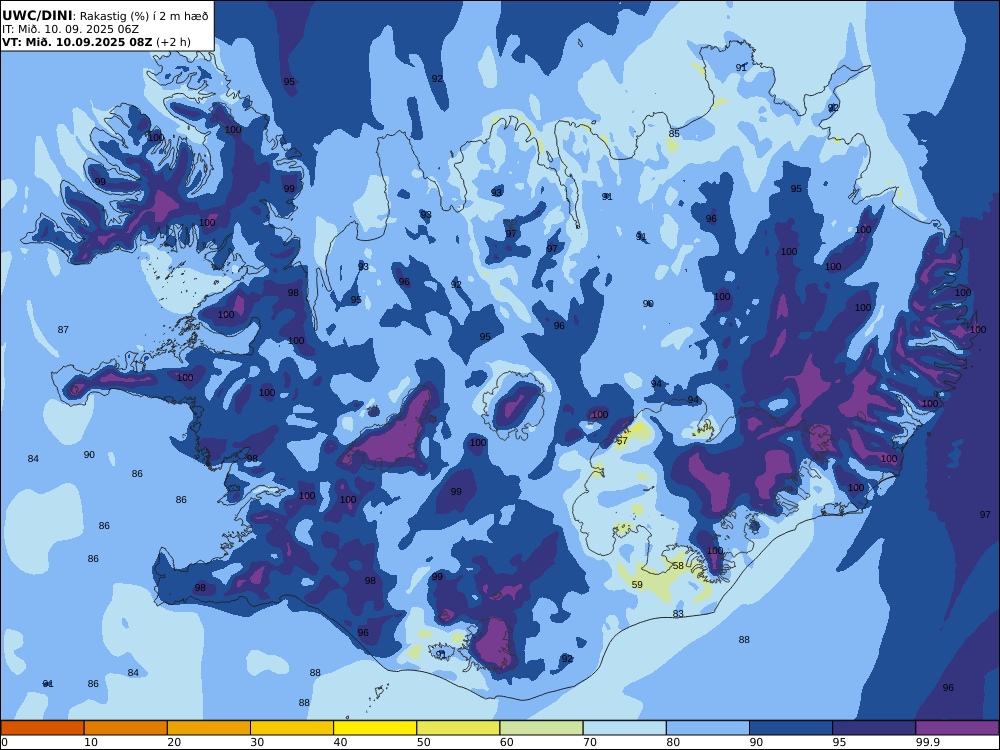This screenshot has height=750, width=1000.
Task: Pick the '40' tick label on the legend
Action: tap(341, 742)
